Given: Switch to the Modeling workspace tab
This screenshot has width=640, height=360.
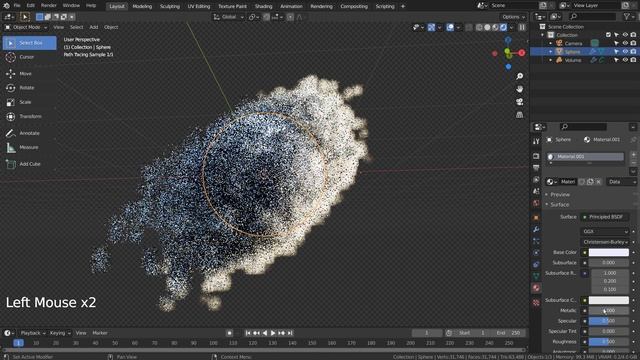Looking at the screenshot, I should (142, 6).
